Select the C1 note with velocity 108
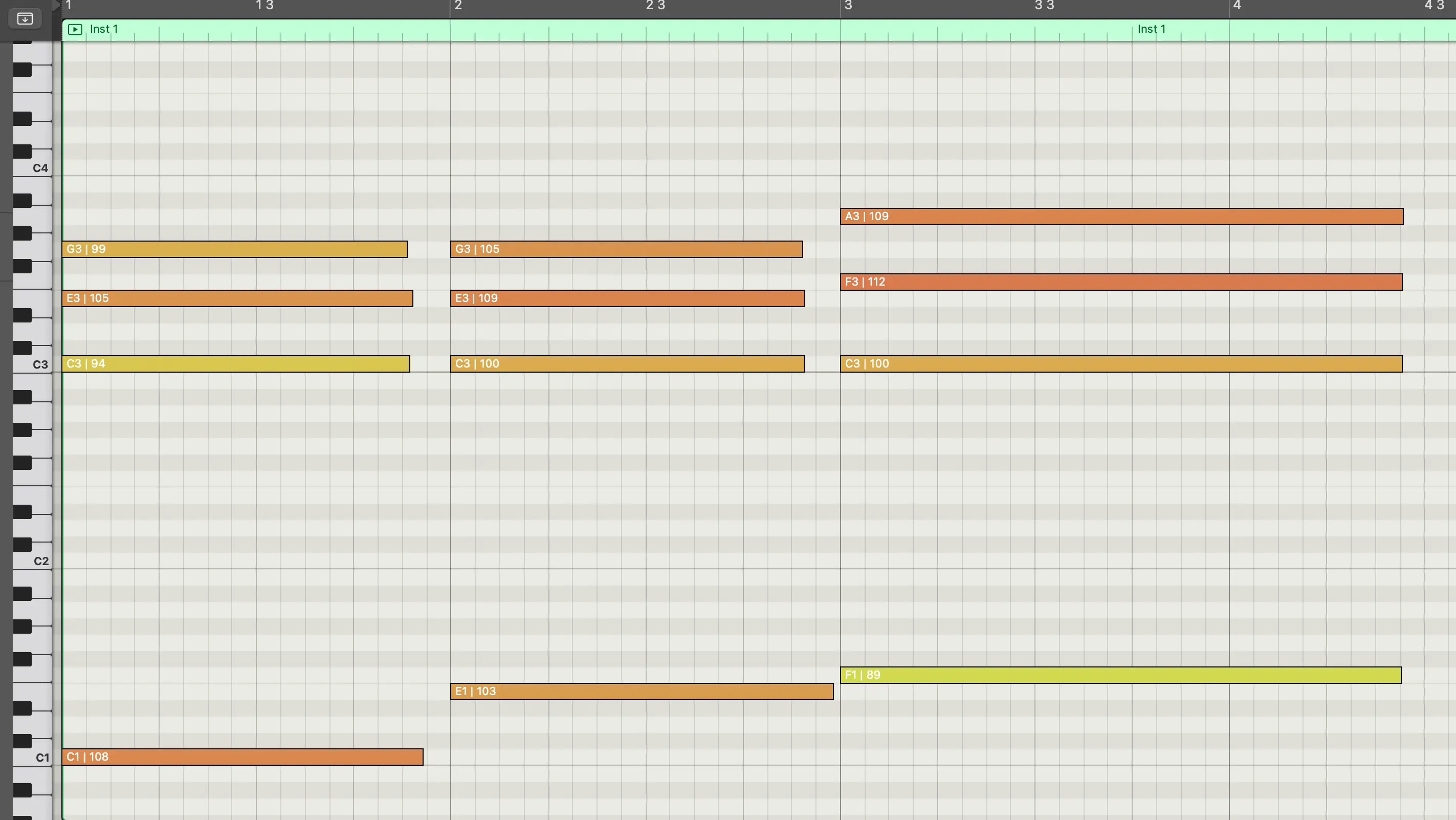This screenshot has width=1456, height=820. tap(242, 757)
